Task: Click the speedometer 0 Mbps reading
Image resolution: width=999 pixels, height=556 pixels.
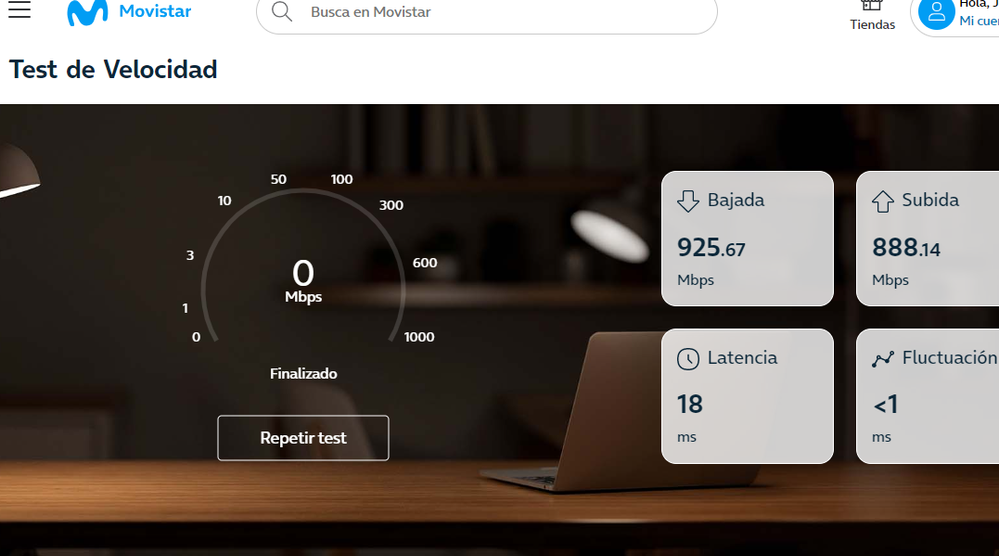Action: tap(303, 280)
